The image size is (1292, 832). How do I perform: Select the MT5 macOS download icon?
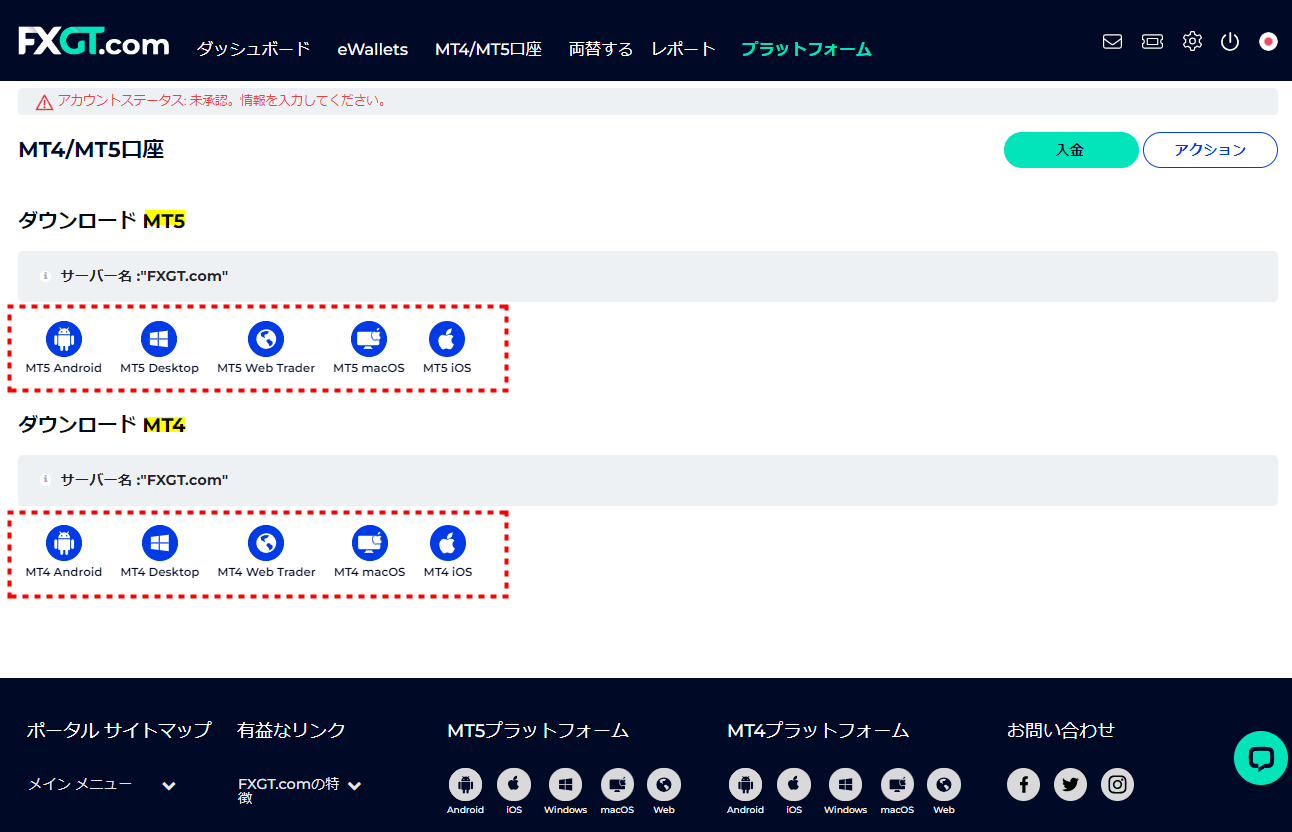369,339
